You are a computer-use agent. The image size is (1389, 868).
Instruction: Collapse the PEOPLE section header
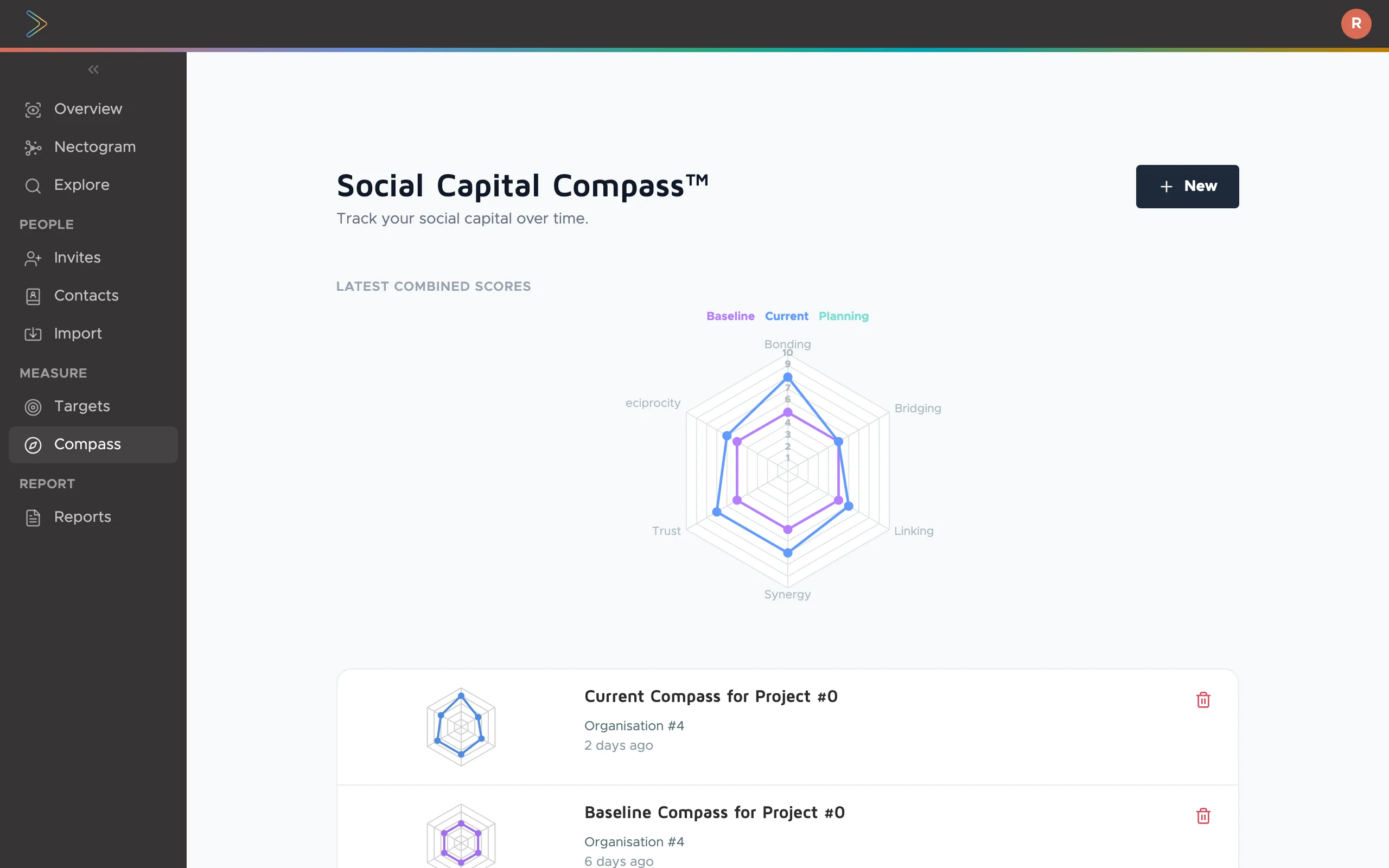pos(47,225)
